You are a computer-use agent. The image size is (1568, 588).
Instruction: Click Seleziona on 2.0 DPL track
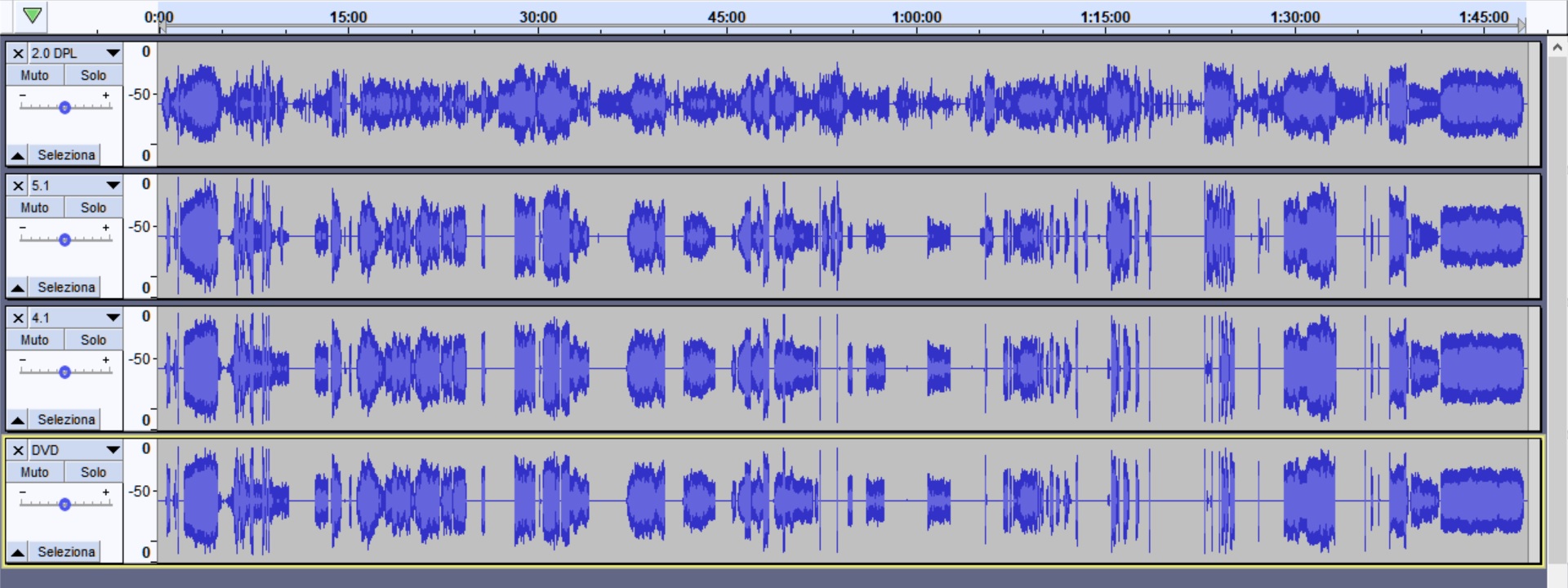(x=66, y=155)
